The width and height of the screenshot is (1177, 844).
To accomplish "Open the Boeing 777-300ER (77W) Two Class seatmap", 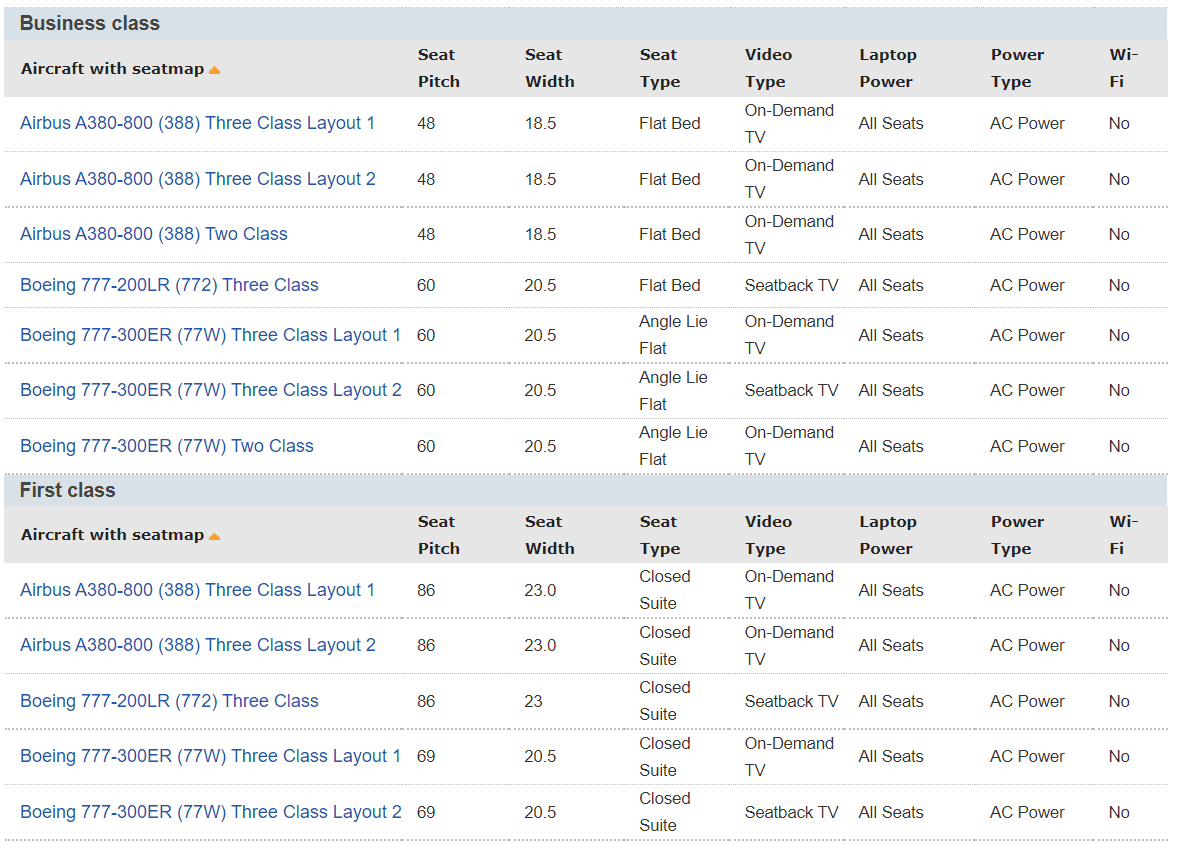I will pyautogui.click(x=166, y=446).
